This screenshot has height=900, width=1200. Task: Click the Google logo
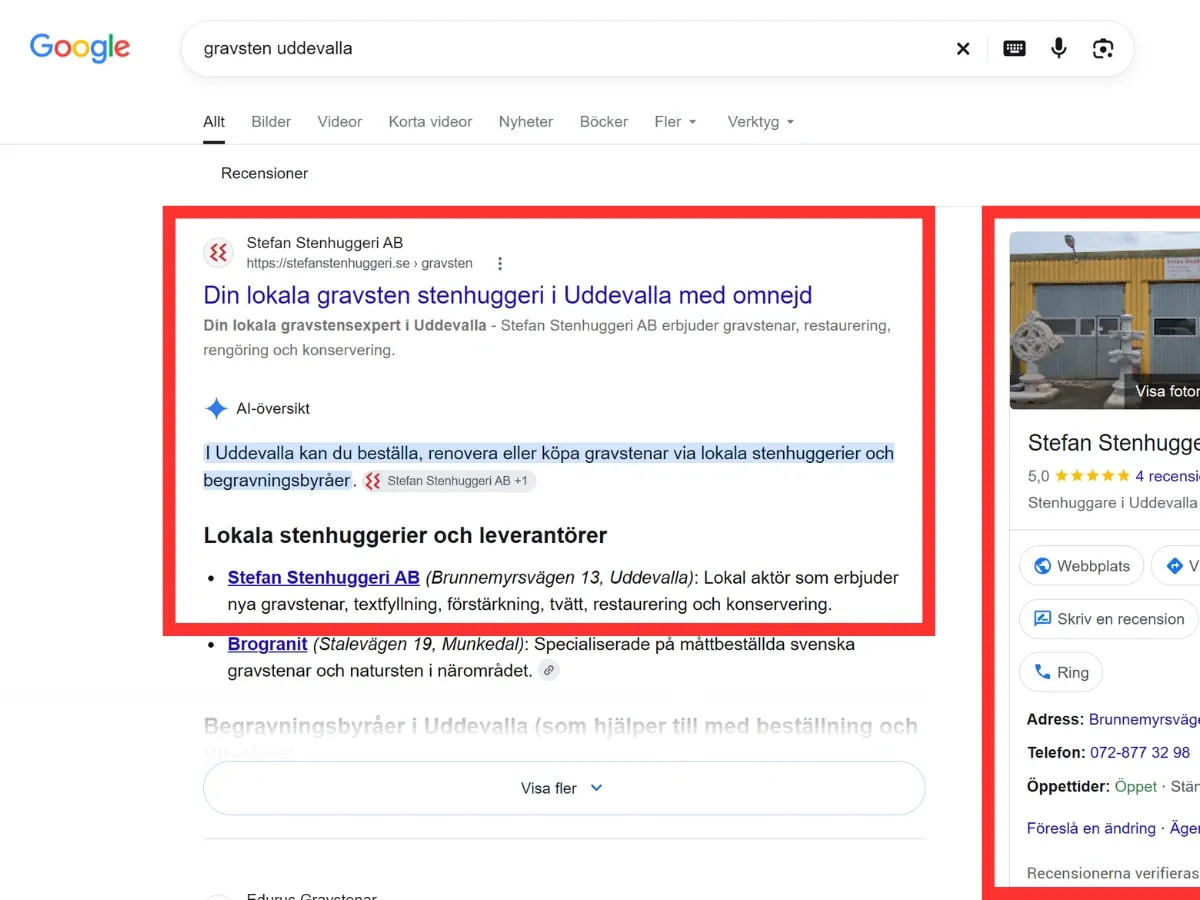(80, 47)
